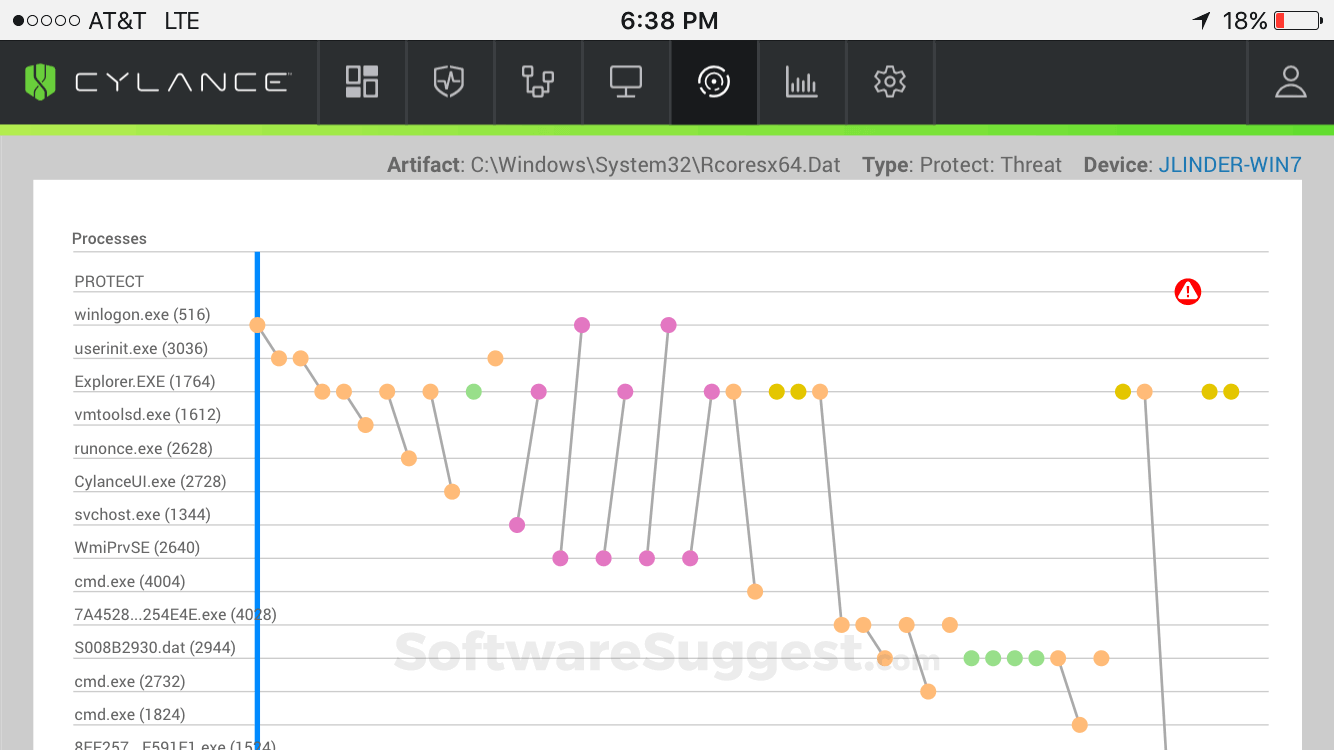Open the JLINDER-WIN7 device link
Image resolution: width=1334 pixels, height=750 pixels.
1229,165
